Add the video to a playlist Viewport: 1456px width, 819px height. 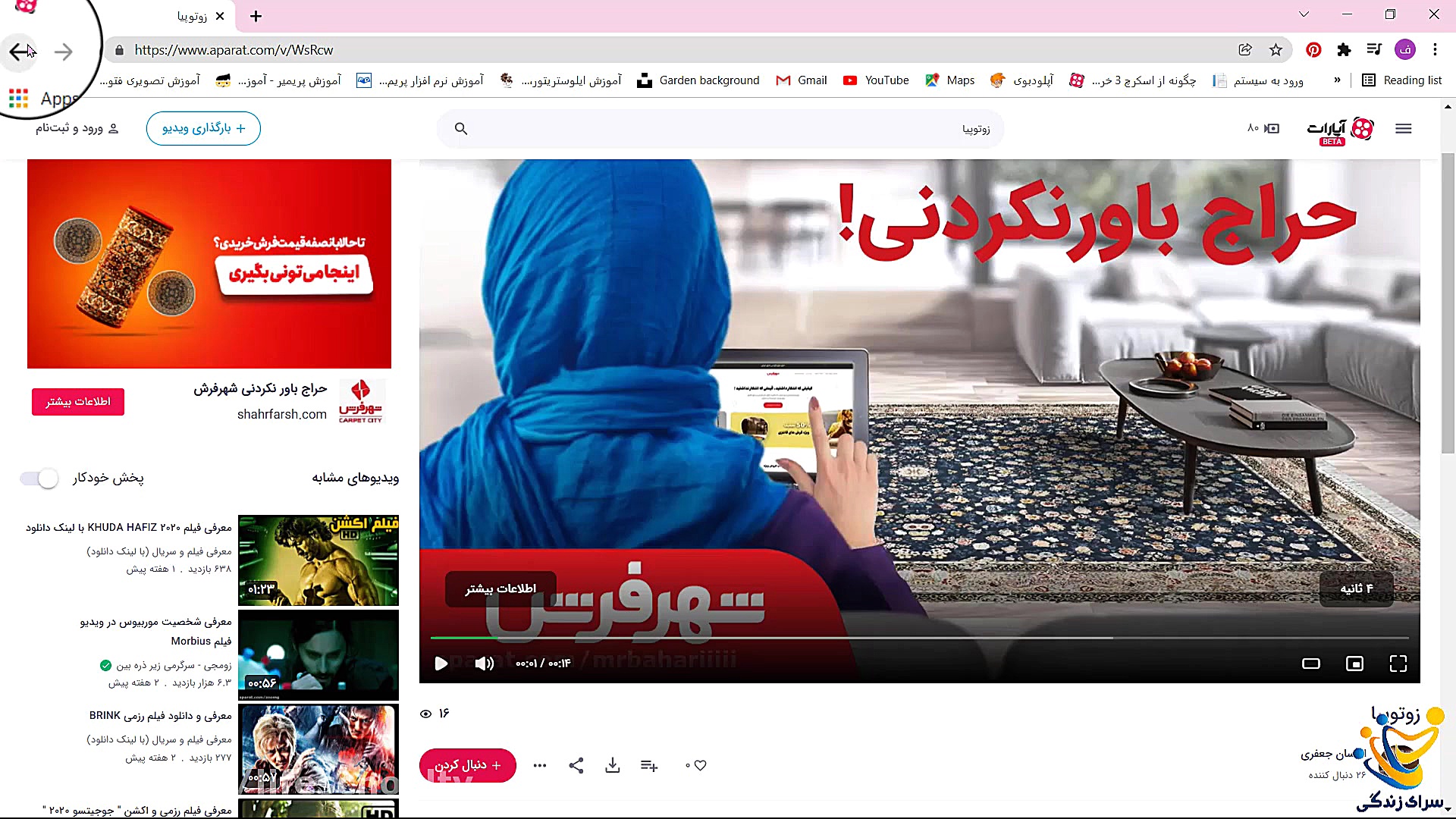pyautogui.click(x=649, y=765)
